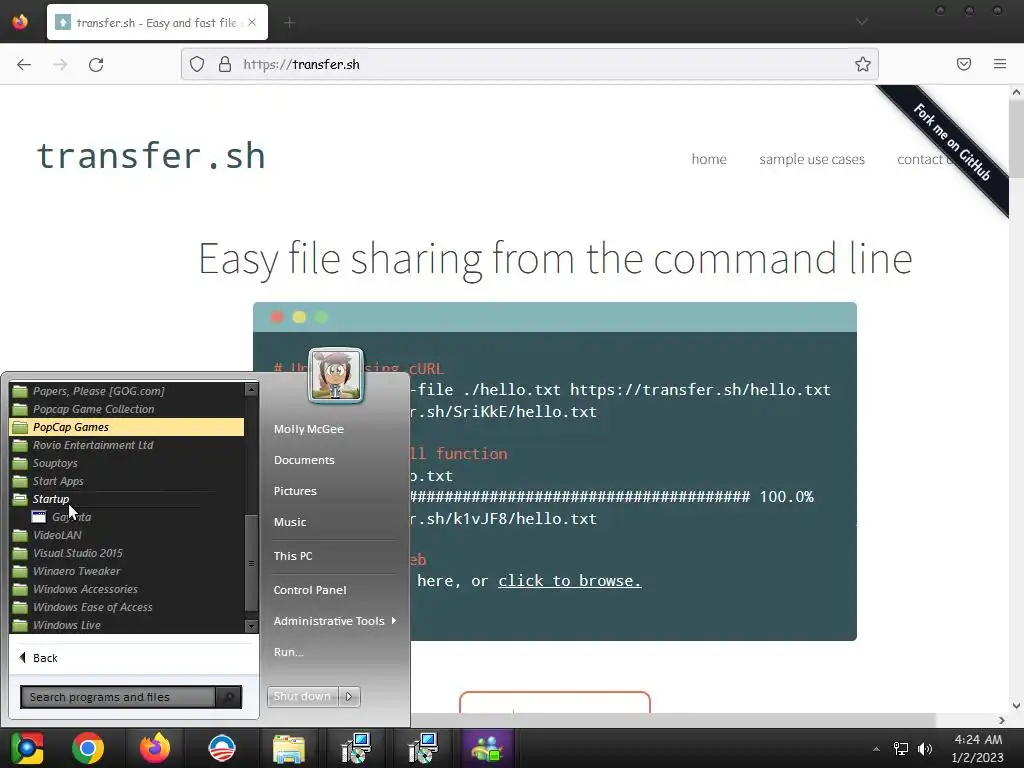Open the Fork me on GitHub ribbon
The image size is (1024, 768).
(951, 141)
